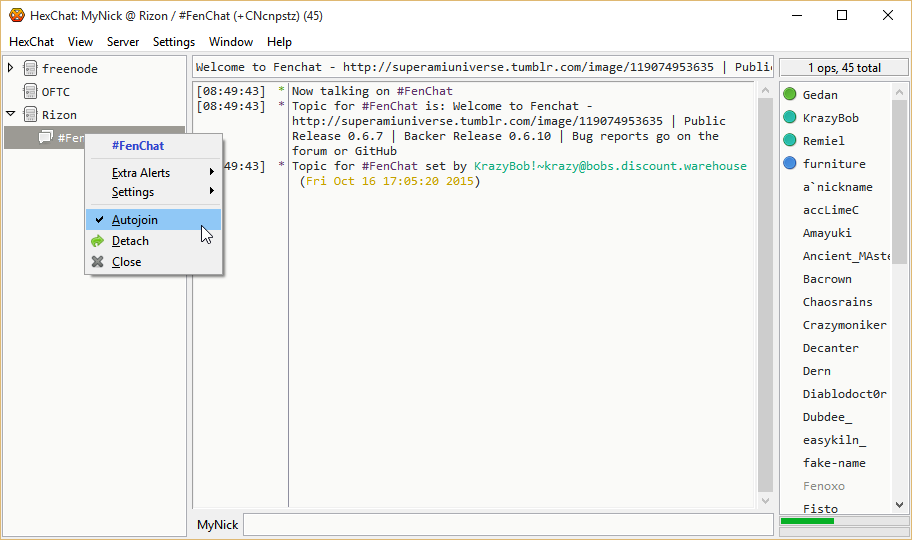Open the Settings menu in menu bar
This screenshot has width=912, height=540.
tap(174, 42)
